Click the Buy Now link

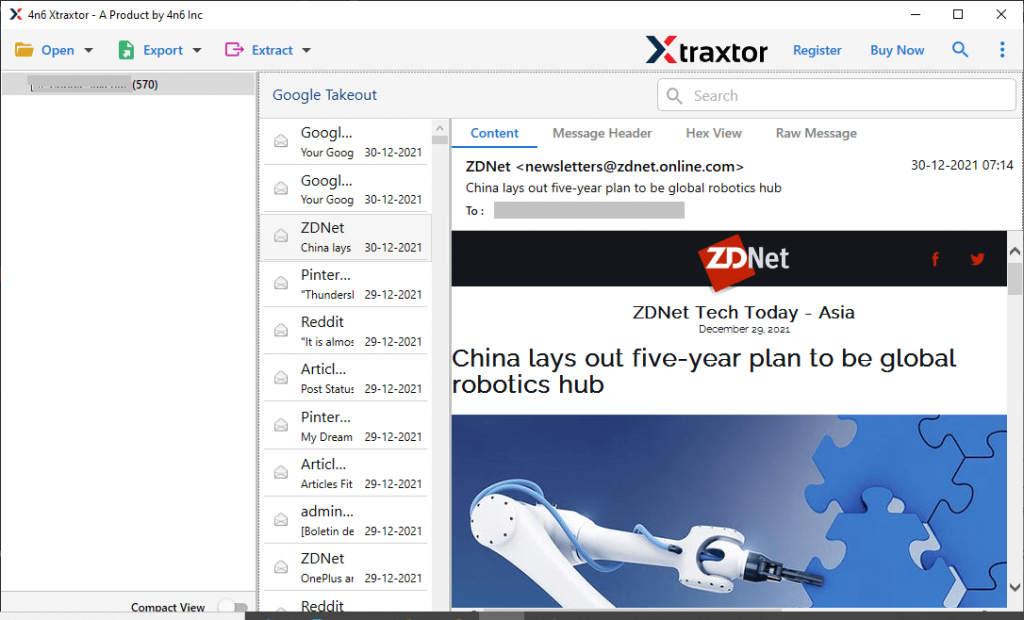click(896, 49)
